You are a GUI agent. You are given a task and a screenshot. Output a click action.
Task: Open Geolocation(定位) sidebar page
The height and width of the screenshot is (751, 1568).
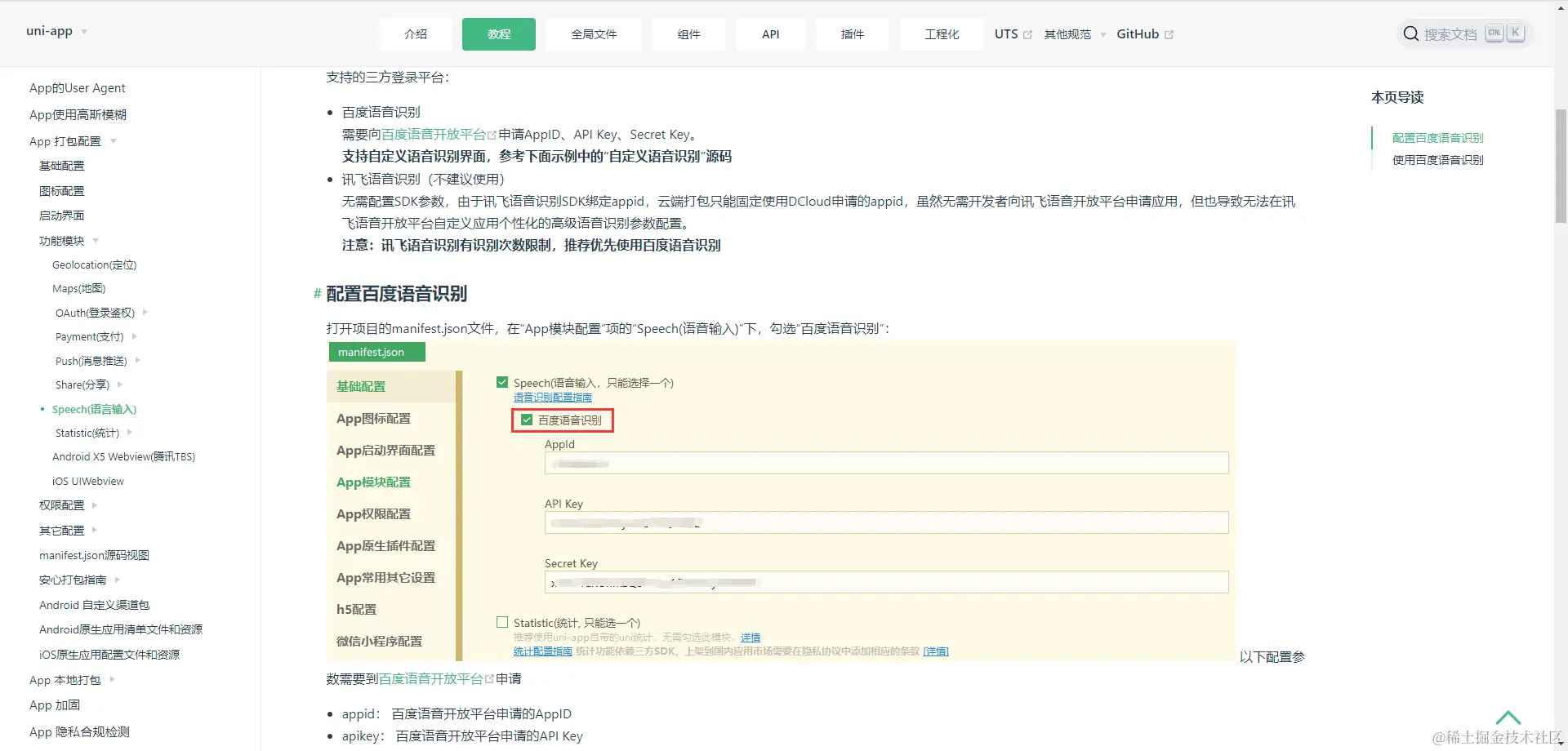(x=95, y=264)
